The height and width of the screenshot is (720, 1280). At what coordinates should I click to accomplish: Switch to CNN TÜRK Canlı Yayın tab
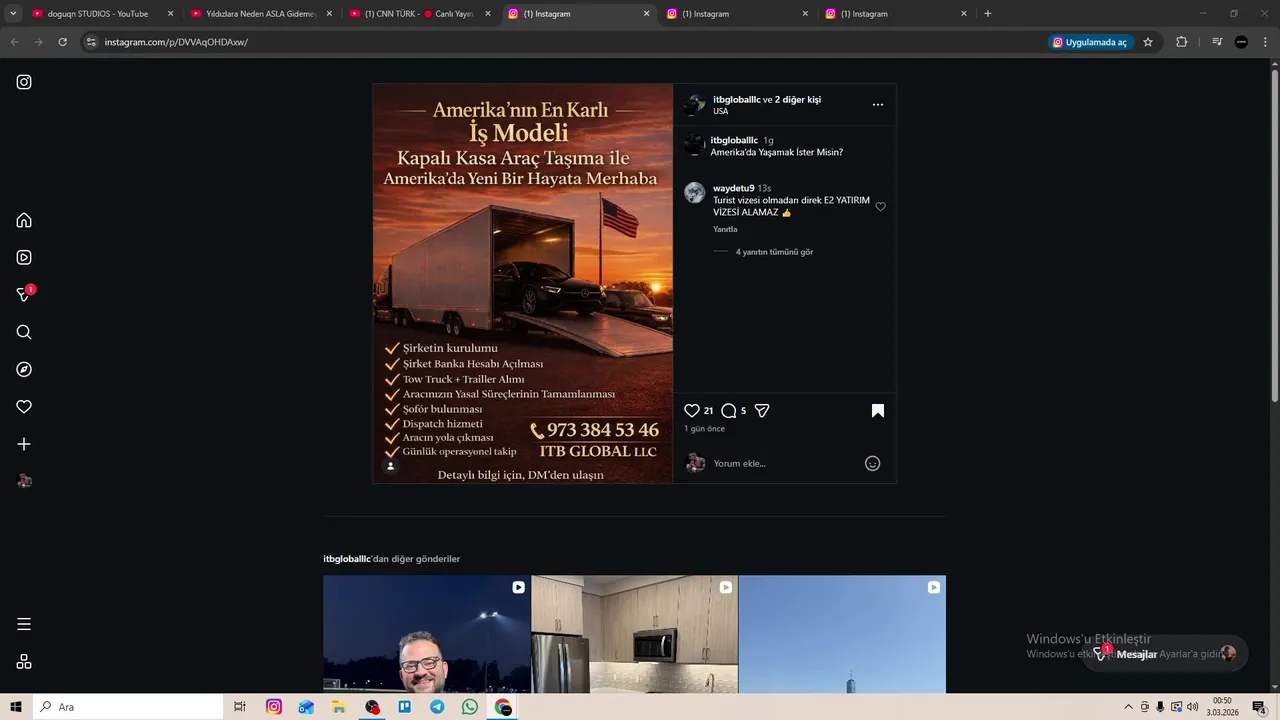420,14
